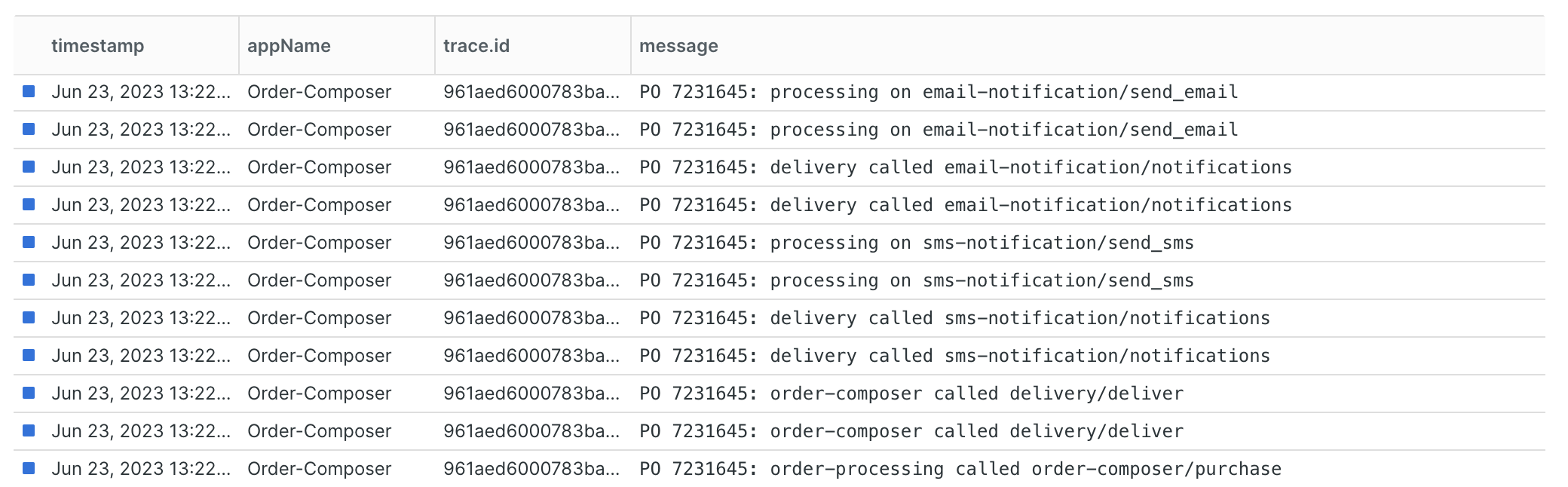Click the blue marker on the order-composer/purchase row
This screenshot has width=1568, height=487.
pyautogui.click(x=29, y=468)
